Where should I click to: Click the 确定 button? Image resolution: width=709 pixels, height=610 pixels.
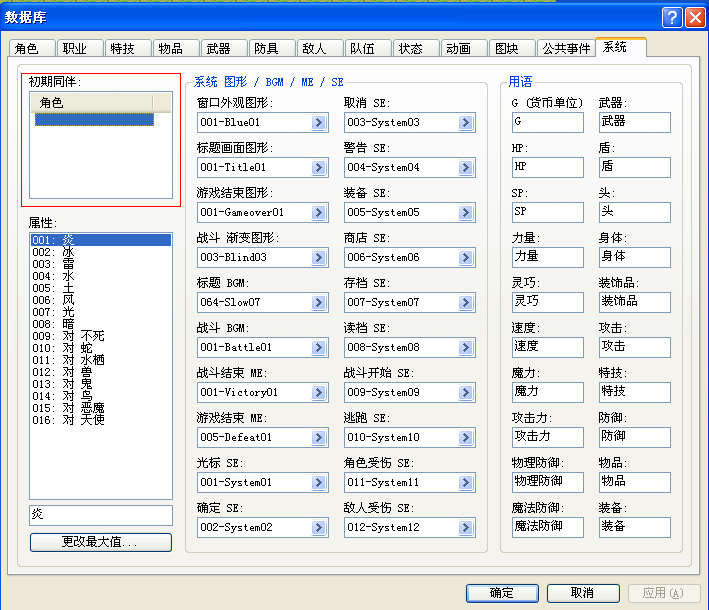[x=502, y=593]
